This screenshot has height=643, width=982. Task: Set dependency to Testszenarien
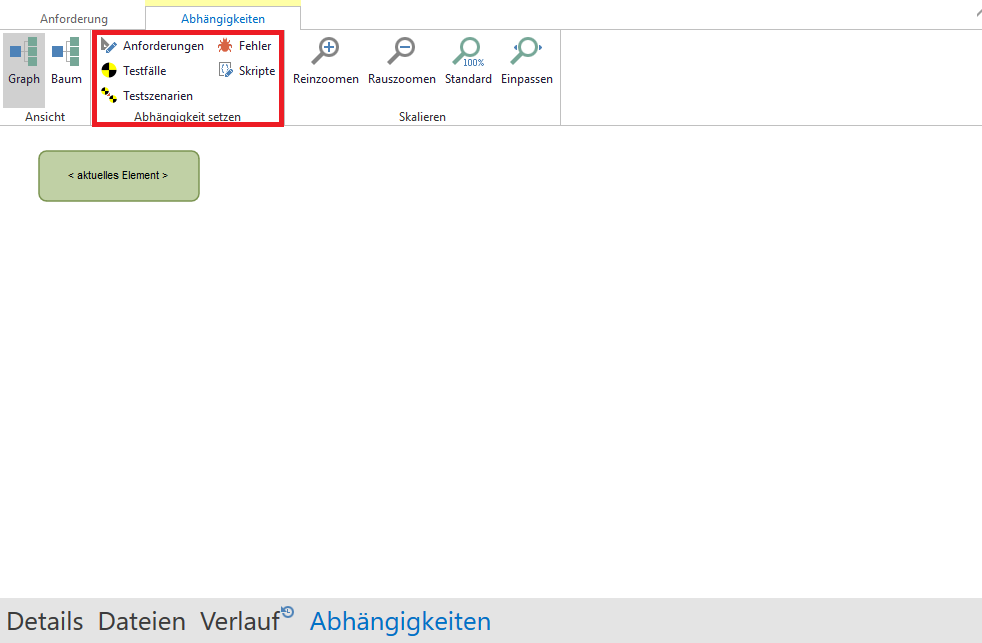click(x=147, y=96)
